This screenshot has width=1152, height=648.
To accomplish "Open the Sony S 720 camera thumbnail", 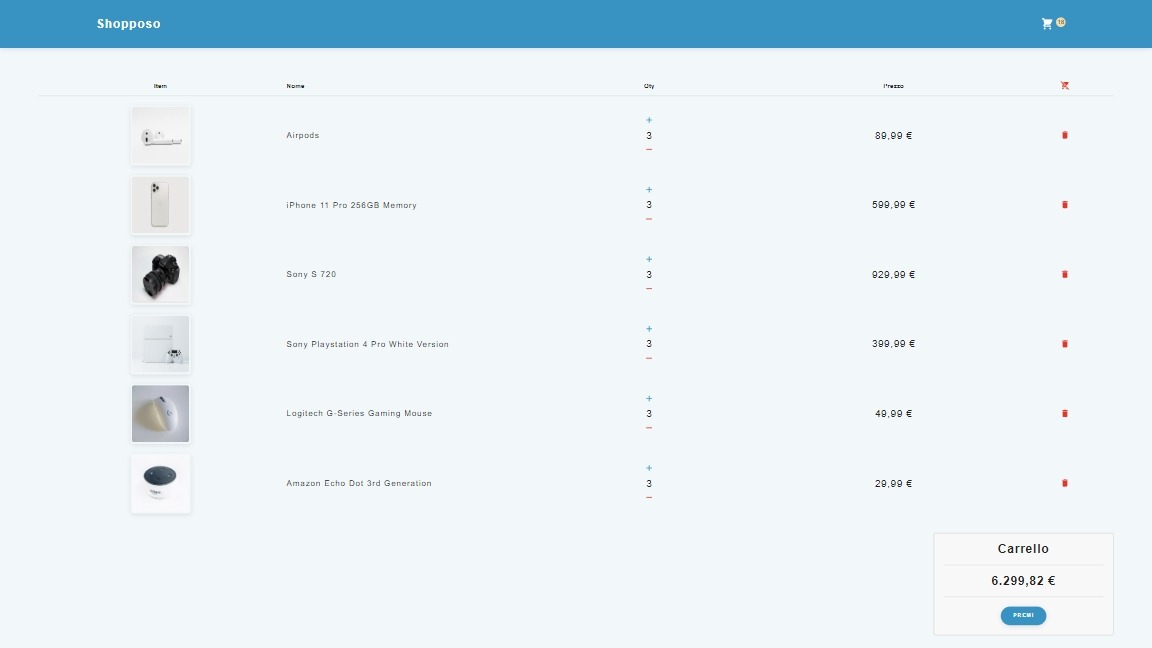I will [x=161, y=275].
